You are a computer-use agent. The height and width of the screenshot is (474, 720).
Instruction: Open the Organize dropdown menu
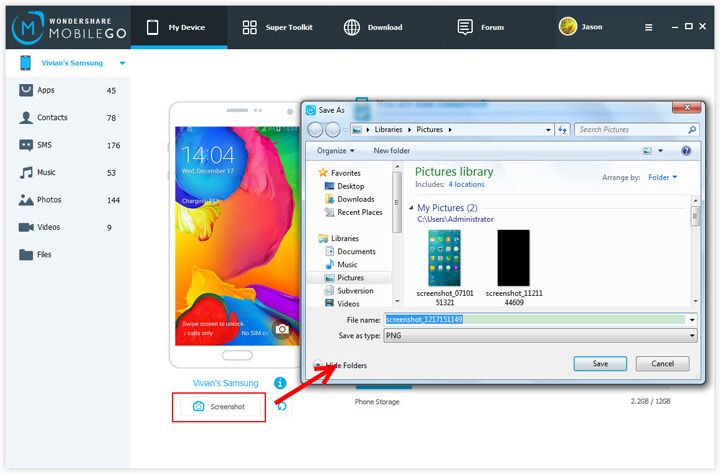336,151
